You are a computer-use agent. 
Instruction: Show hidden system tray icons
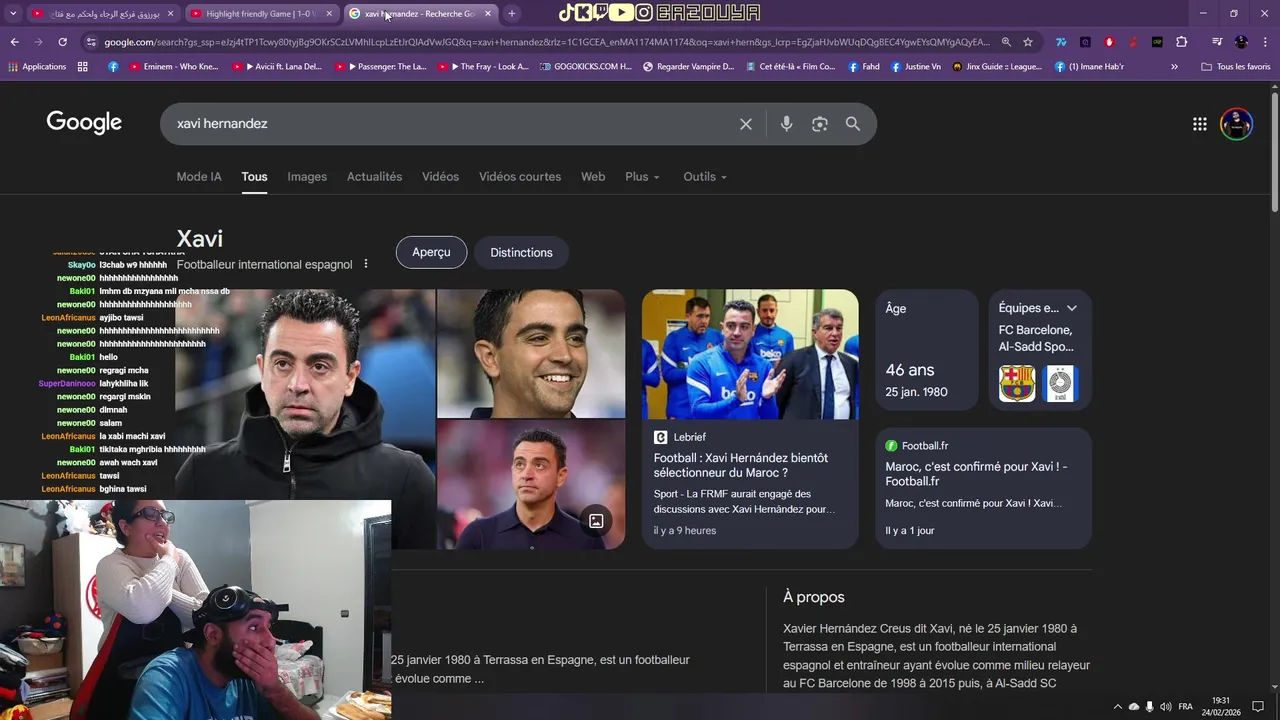pyautogui.click(x=1118, y=707)
